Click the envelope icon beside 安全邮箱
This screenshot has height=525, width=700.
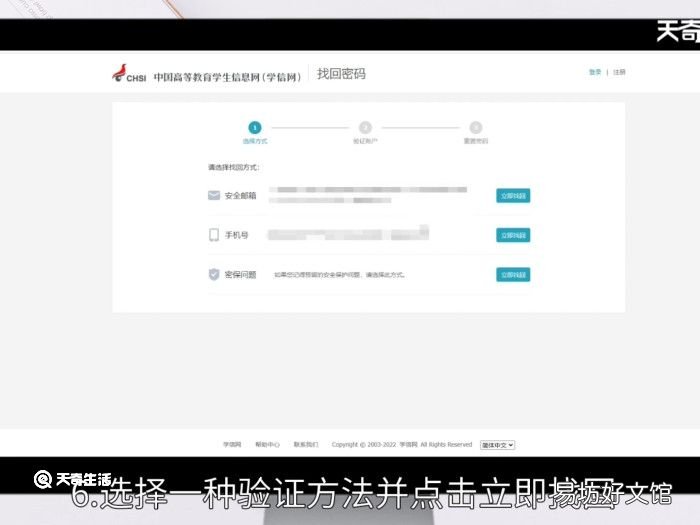point(214,196)
